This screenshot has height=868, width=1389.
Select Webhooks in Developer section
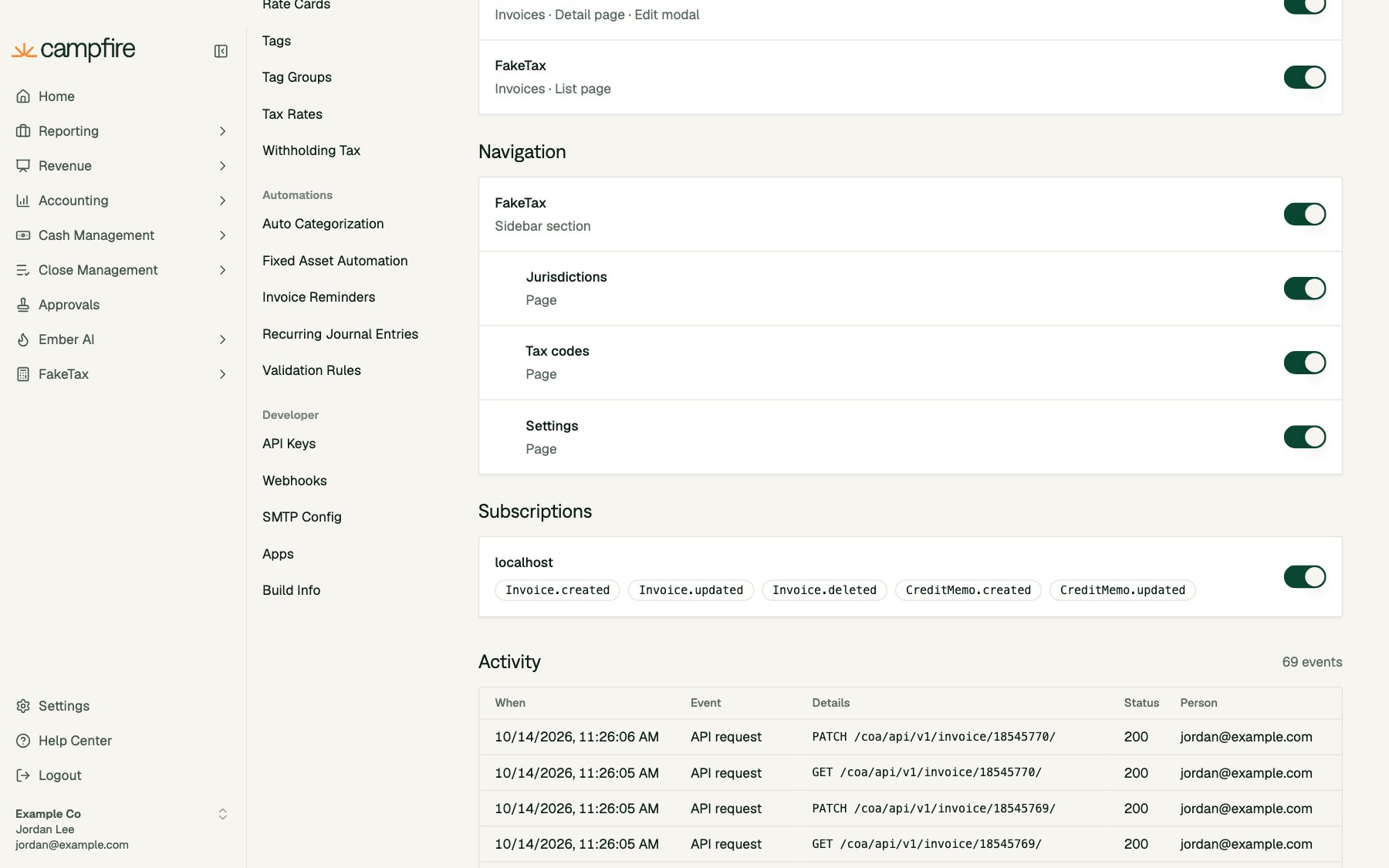tap(295, 481)
